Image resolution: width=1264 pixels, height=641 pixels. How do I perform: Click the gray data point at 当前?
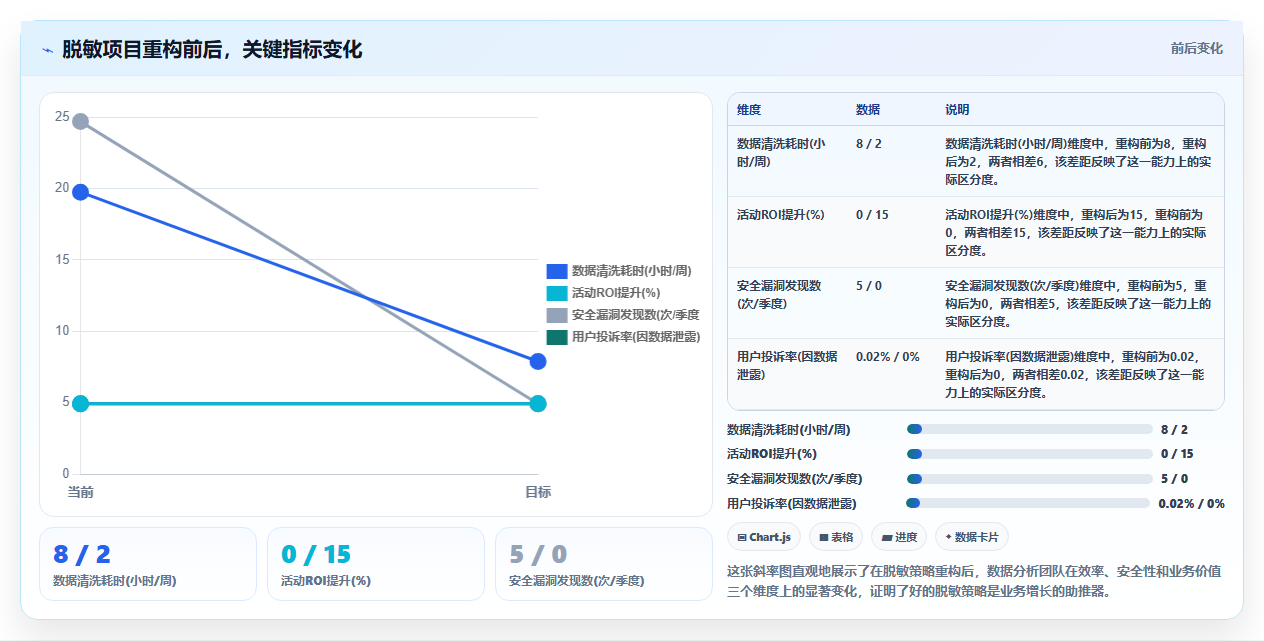click(x=81, y=122)
